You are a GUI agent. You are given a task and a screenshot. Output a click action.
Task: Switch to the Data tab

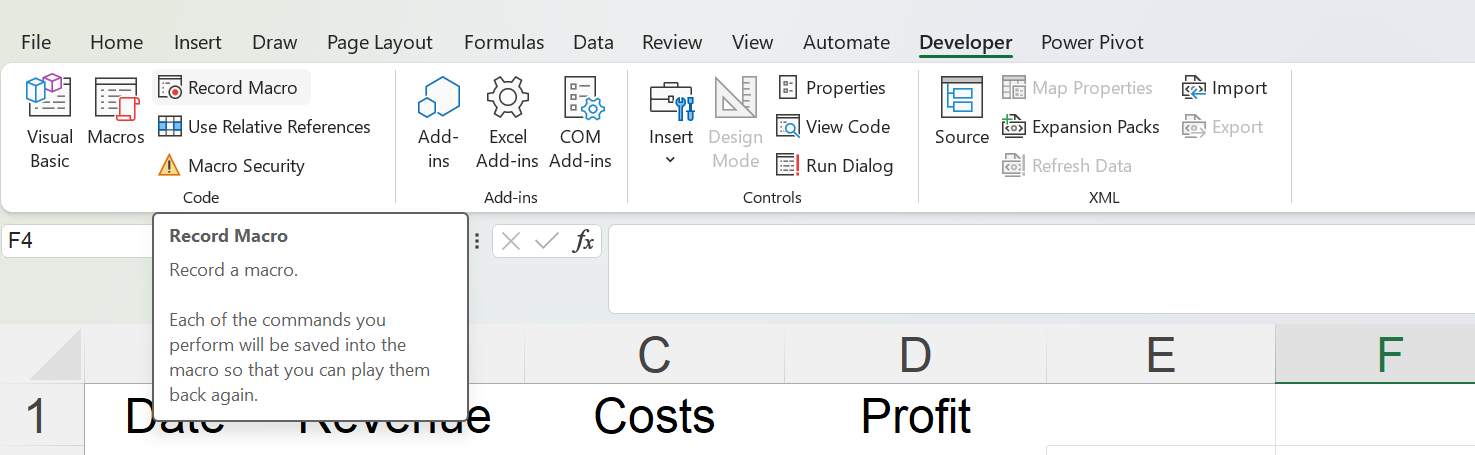[x=593, y=42]
